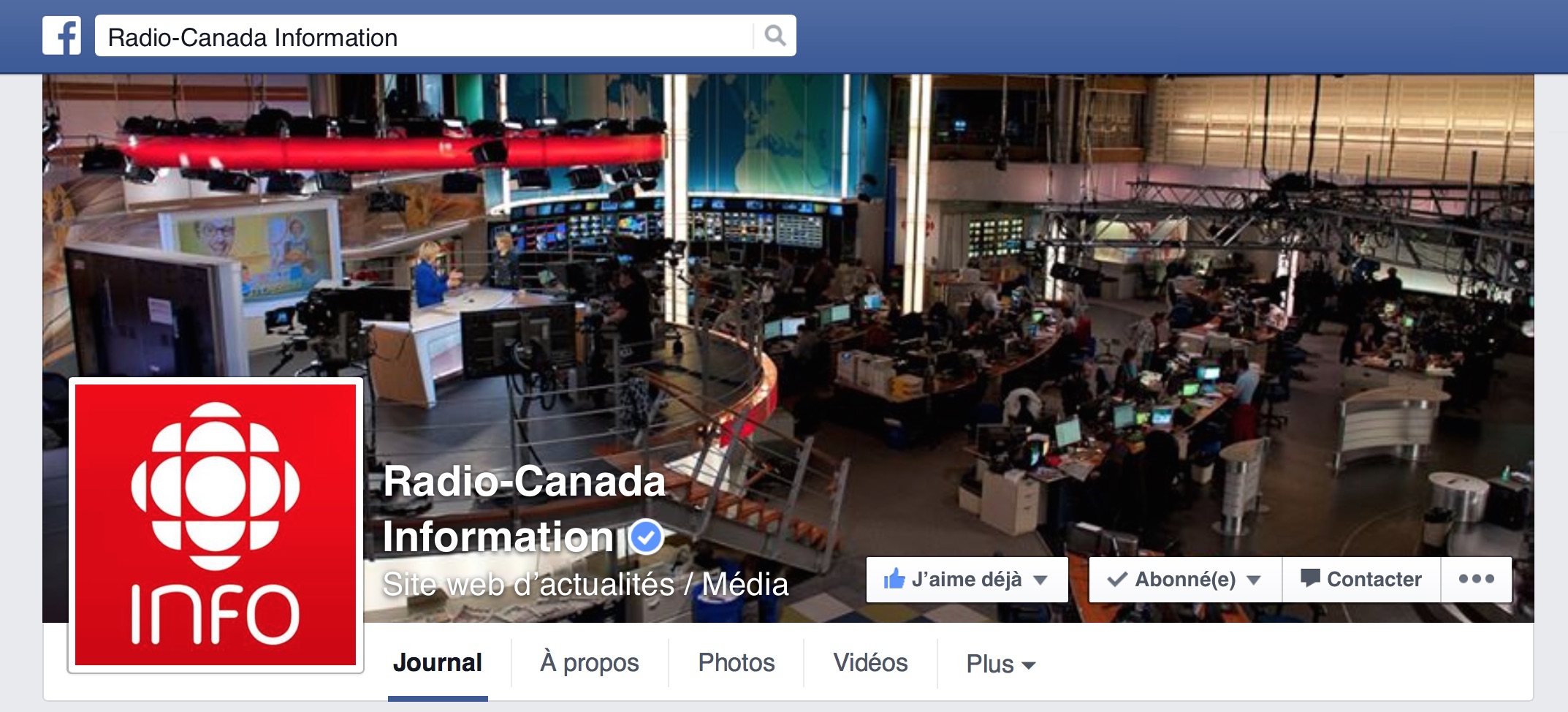This screenshot has width=1568, height=712.
Task: Click the Facebook logo icon
Action: 61,35
